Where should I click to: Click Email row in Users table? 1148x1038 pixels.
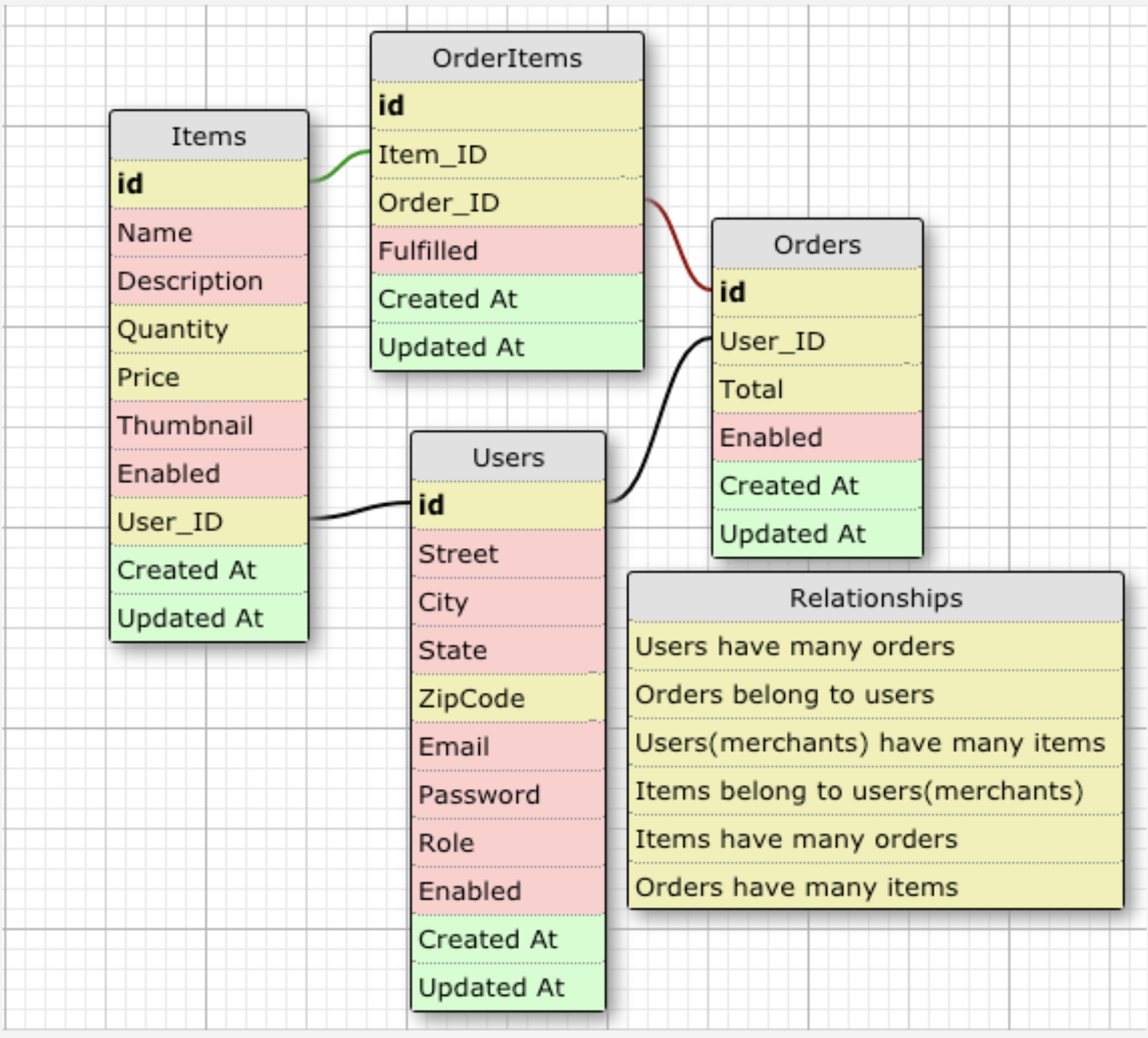(x=509, y=746)
